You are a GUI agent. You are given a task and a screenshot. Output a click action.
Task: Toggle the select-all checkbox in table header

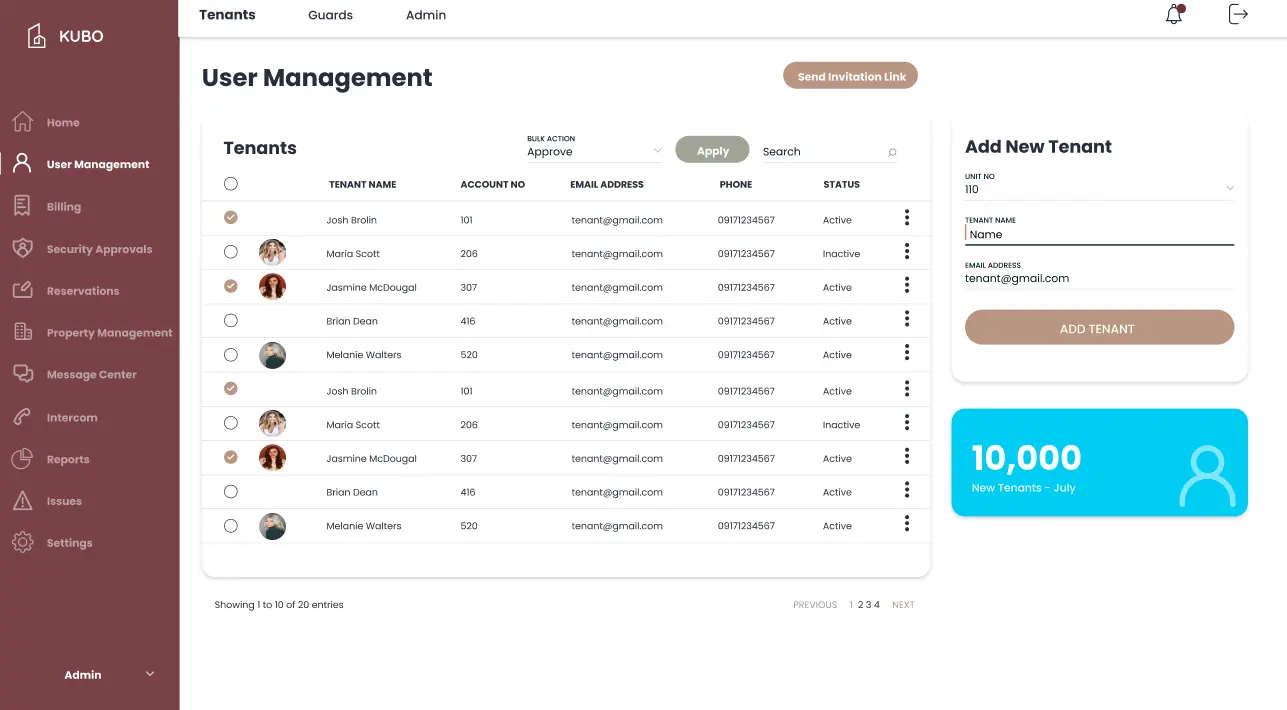(231, 184)
